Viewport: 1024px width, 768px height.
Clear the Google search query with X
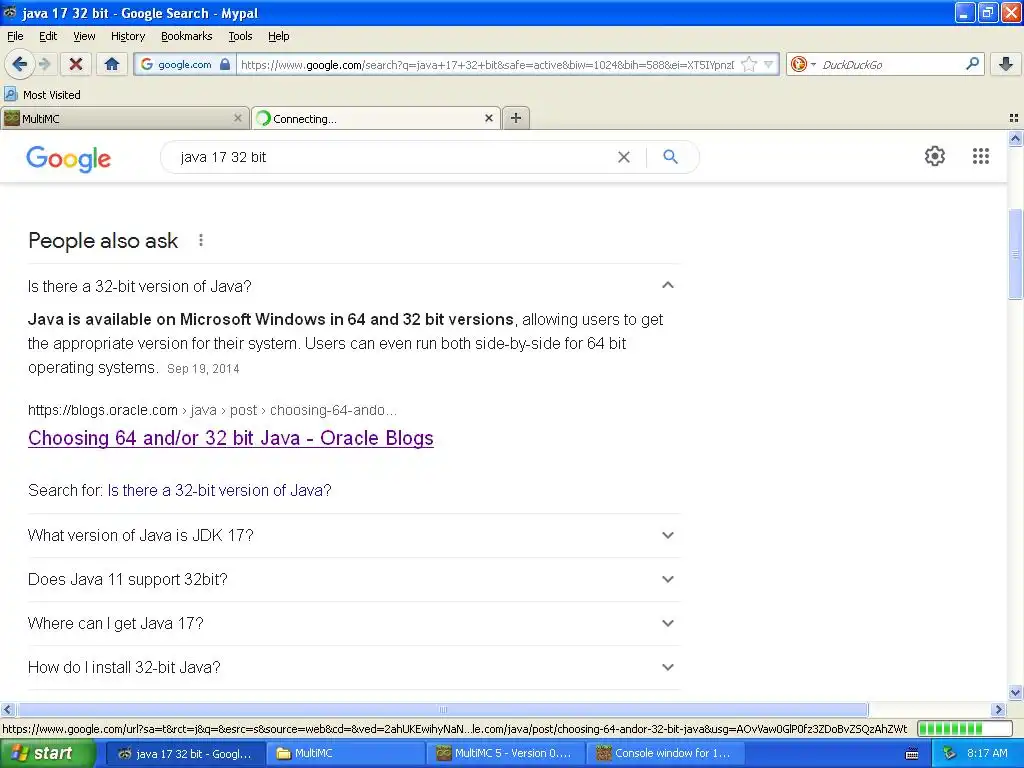point(624,157)
